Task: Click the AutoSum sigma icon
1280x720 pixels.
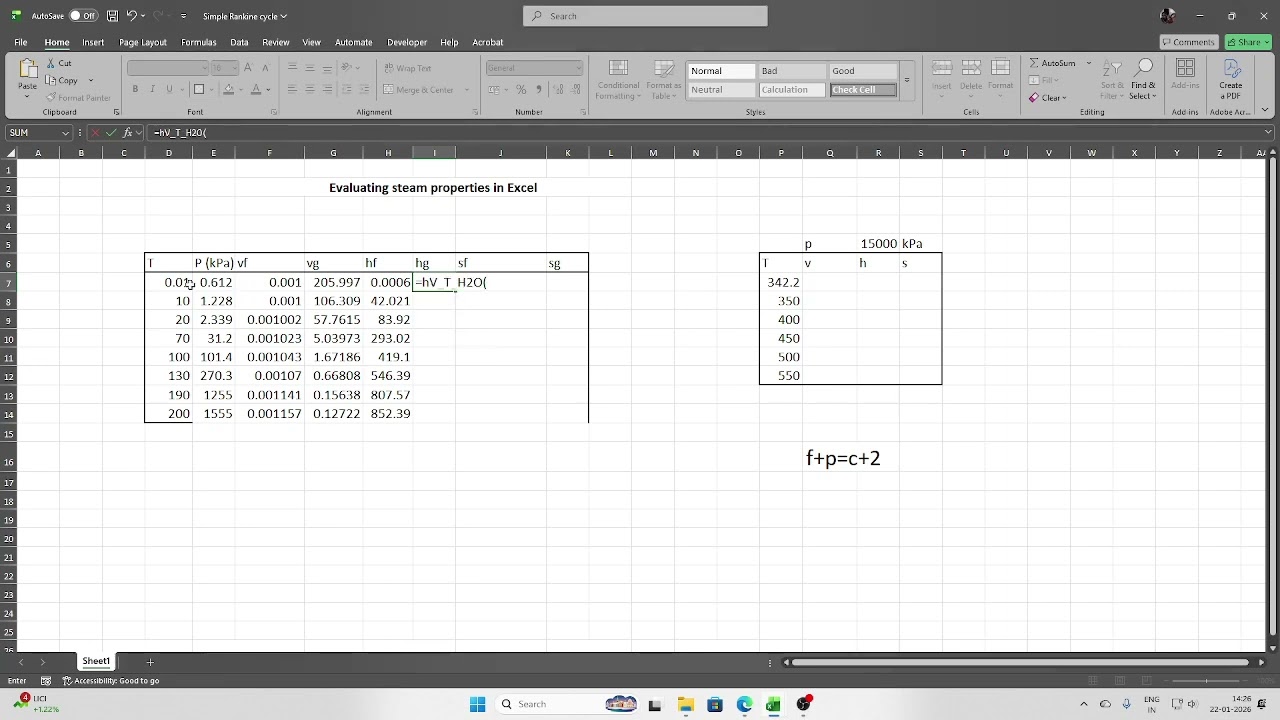Action: coord(1035,63)
